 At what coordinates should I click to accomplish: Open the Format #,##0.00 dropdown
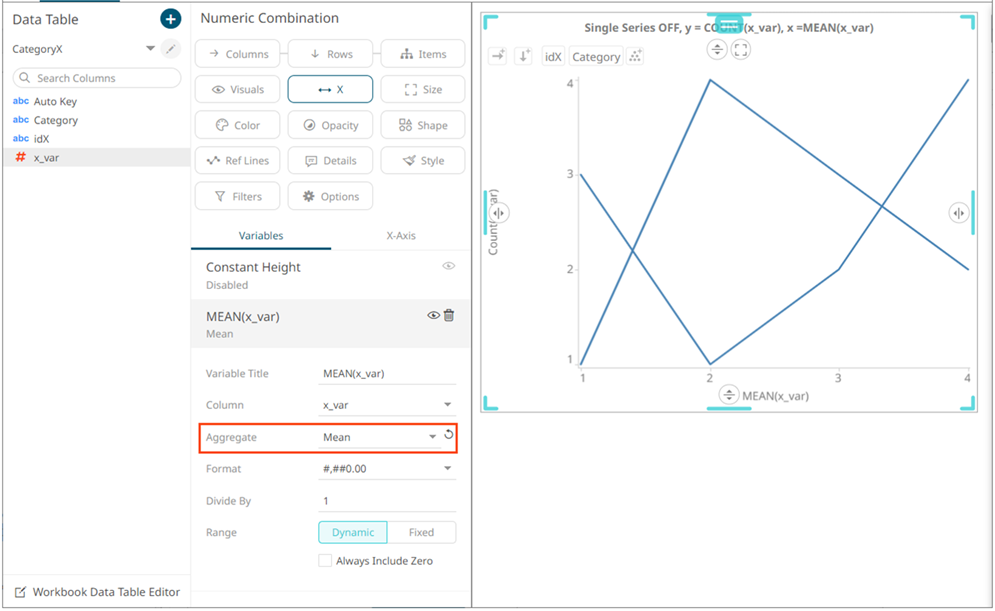(387, 469)
